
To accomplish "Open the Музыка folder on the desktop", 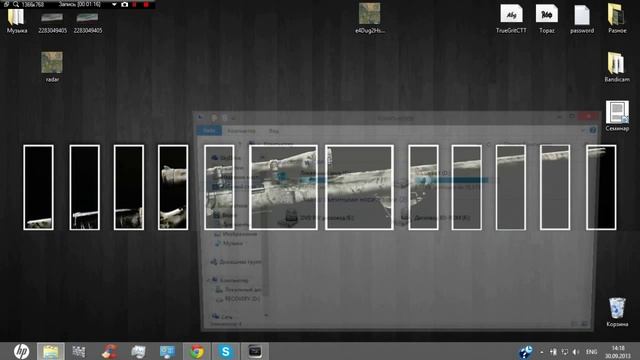I will (16, 21).
